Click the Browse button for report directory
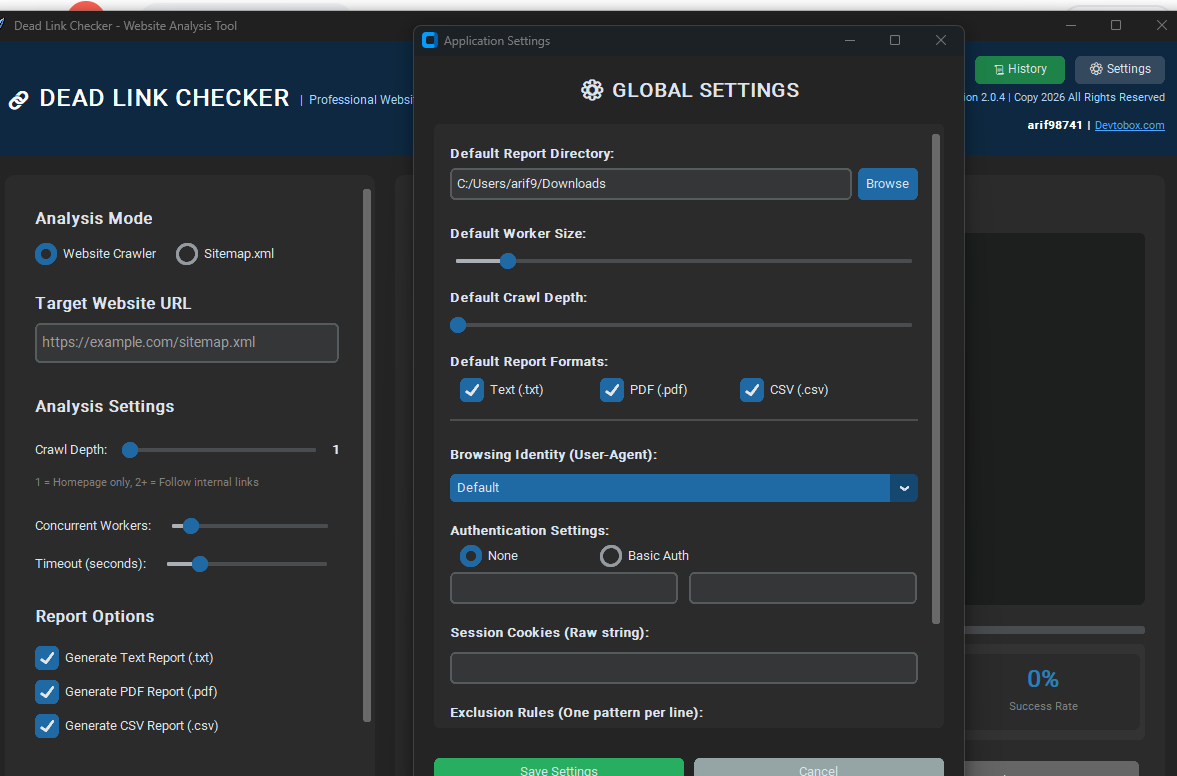 click(887, 183)
